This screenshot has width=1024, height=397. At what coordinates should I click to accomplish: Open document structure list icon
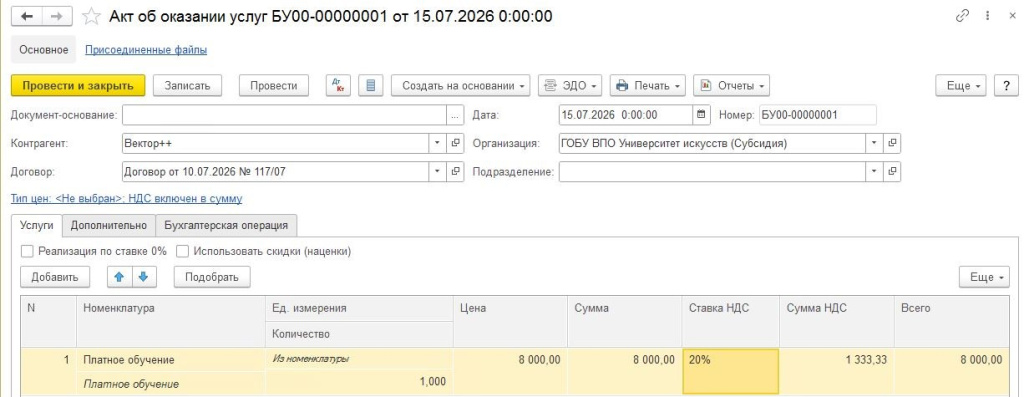(x=371, y=86)
